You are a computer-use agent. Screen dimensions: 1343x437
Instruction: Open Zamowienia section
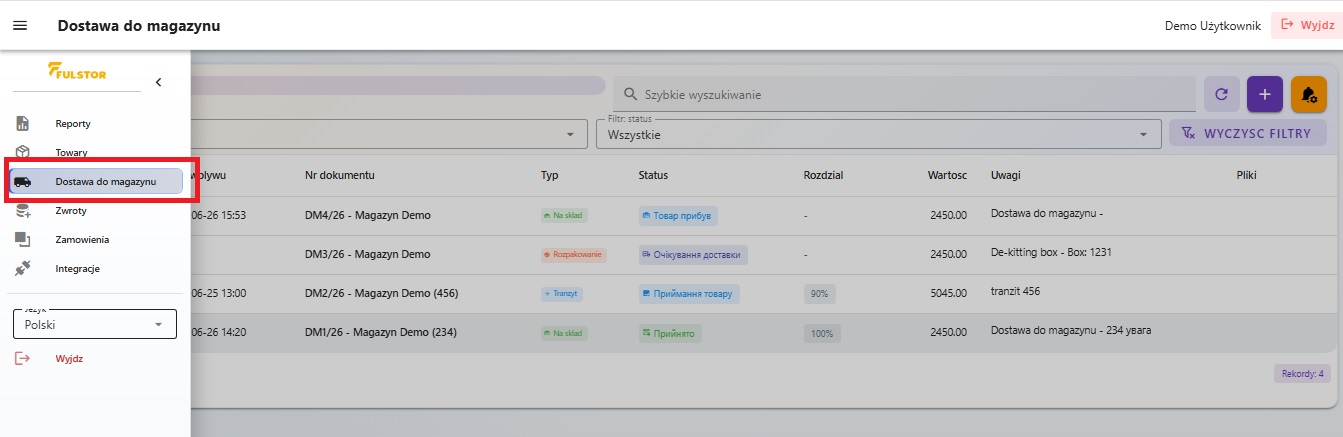82,239
